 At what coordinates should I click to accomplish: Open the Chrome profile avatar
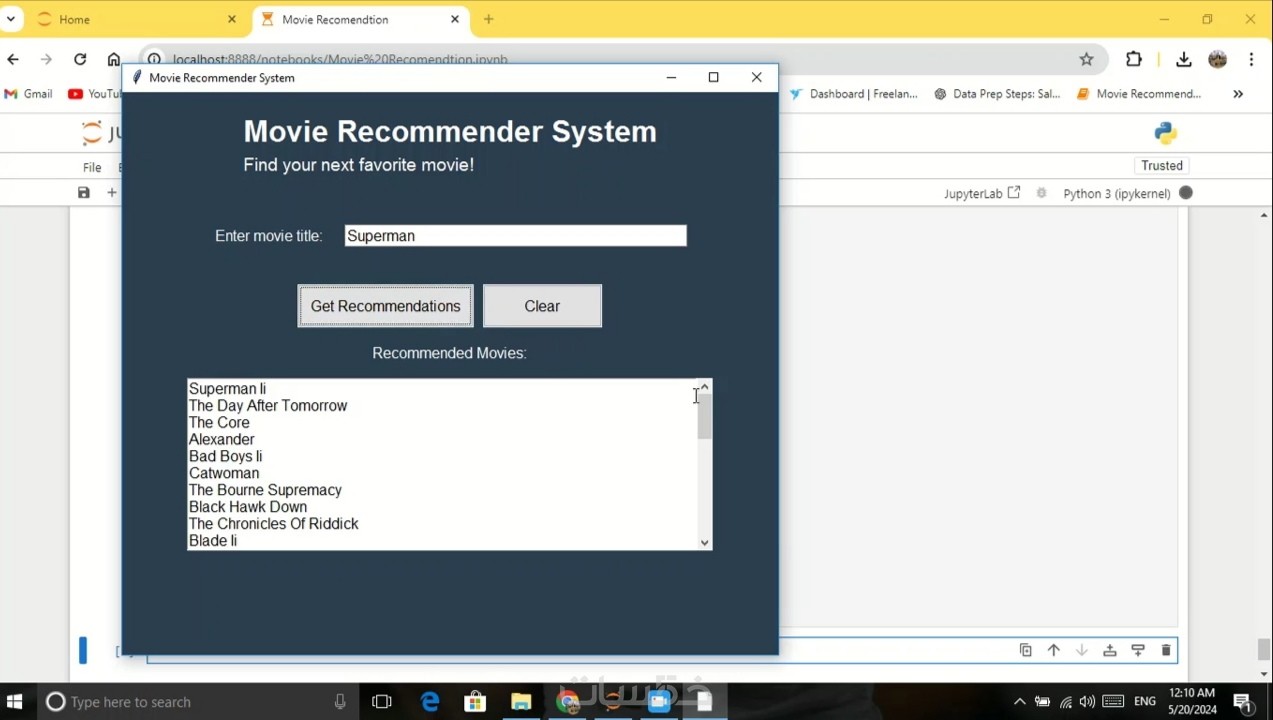pos(1217,59)
